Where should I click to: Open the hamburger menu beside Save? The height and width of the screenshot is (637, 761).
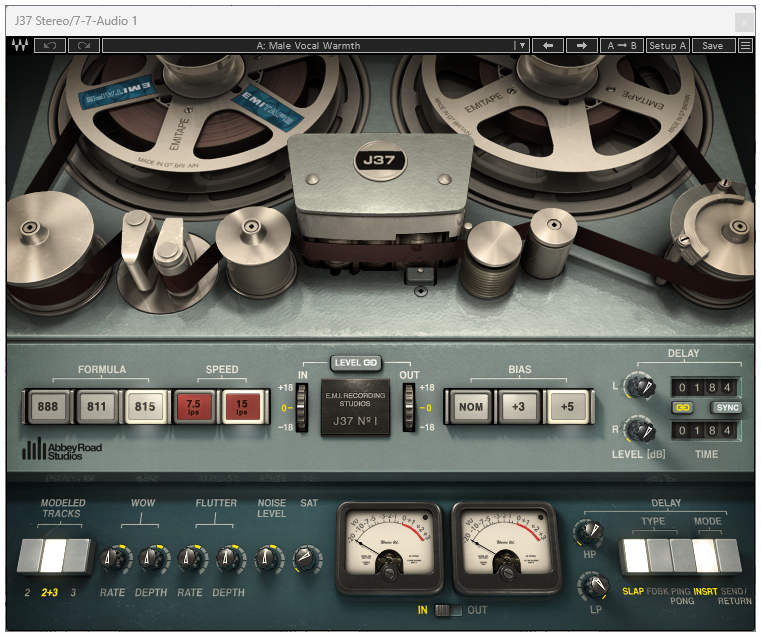coord(745,46)
